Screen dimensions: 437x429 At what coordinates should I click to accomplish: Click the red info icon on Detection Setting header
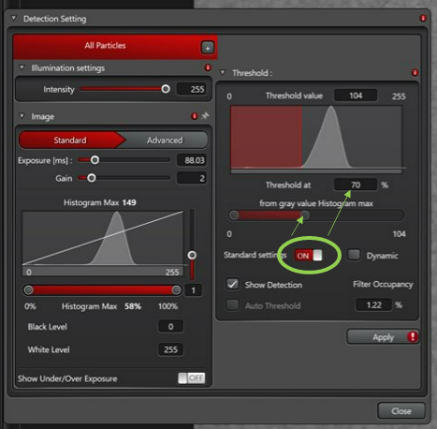pos(423,18)
